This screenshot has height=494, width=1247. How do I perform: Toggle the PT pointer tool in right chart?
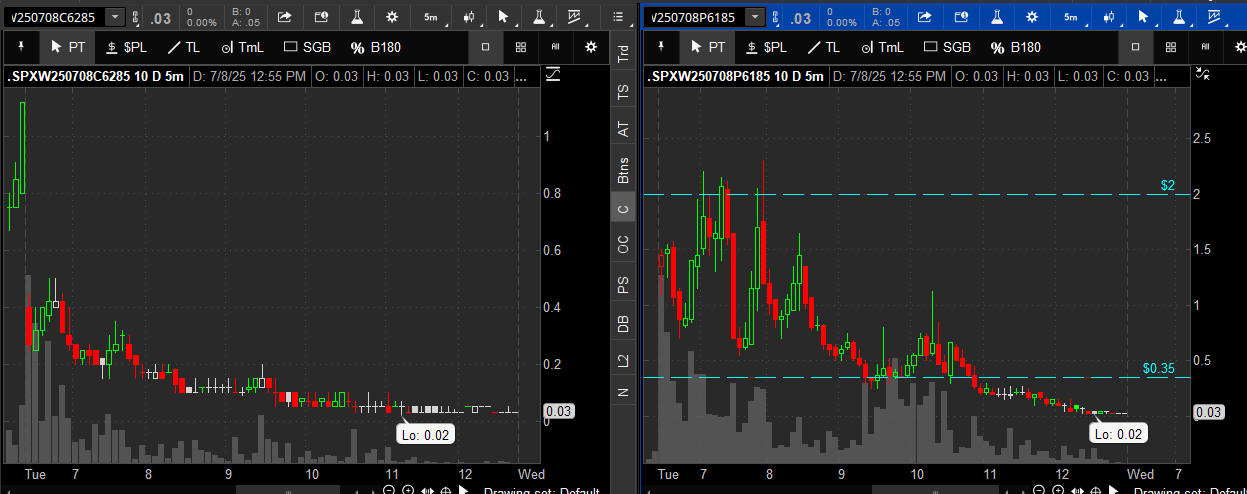(707, 47)
